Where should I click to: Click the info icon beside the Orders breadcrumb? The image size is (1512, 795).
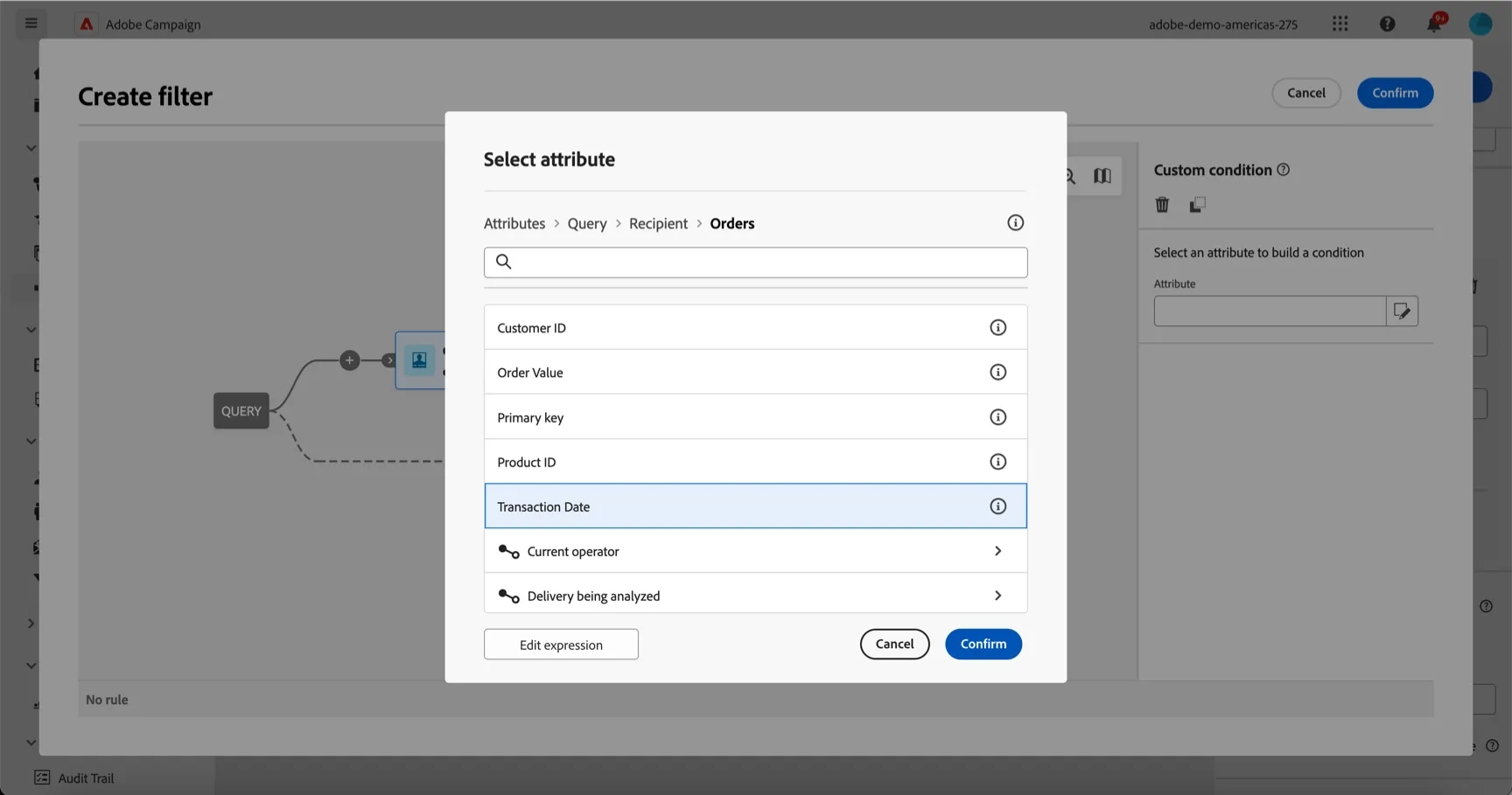tap(1015, 223)
